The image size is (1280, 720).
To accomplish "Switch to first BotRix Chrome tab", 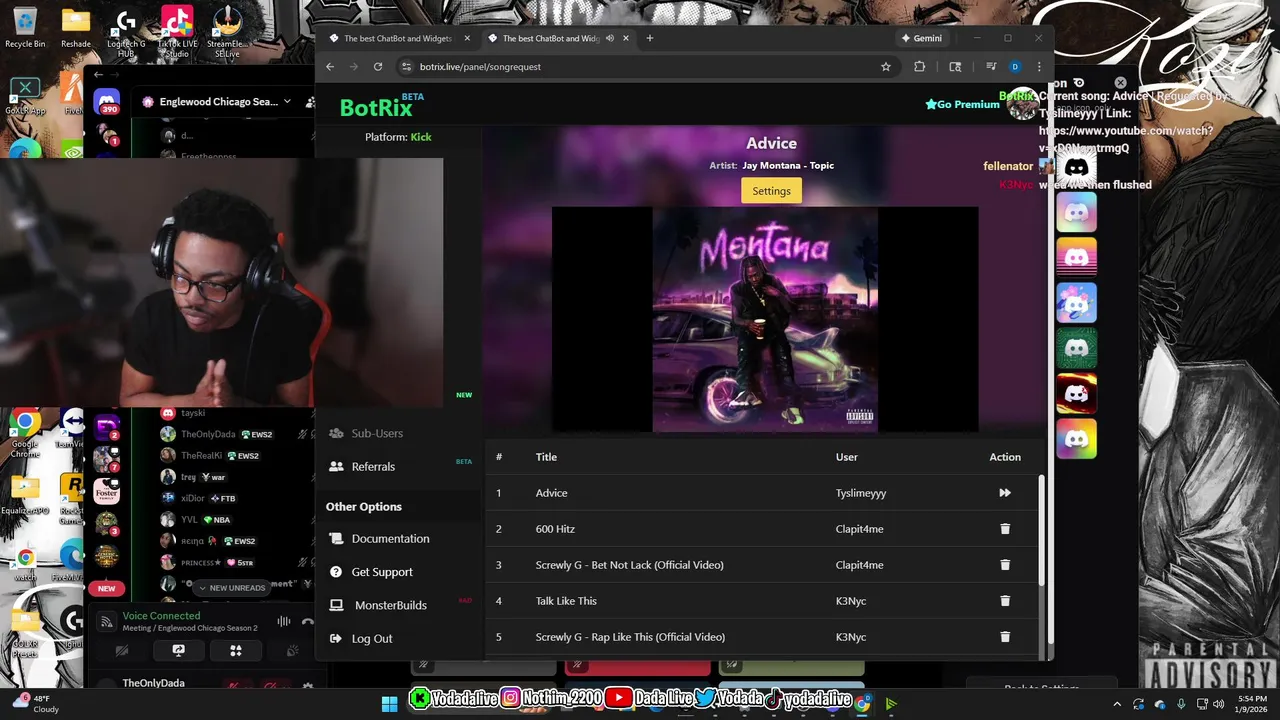I will click(x=398, y=38).
